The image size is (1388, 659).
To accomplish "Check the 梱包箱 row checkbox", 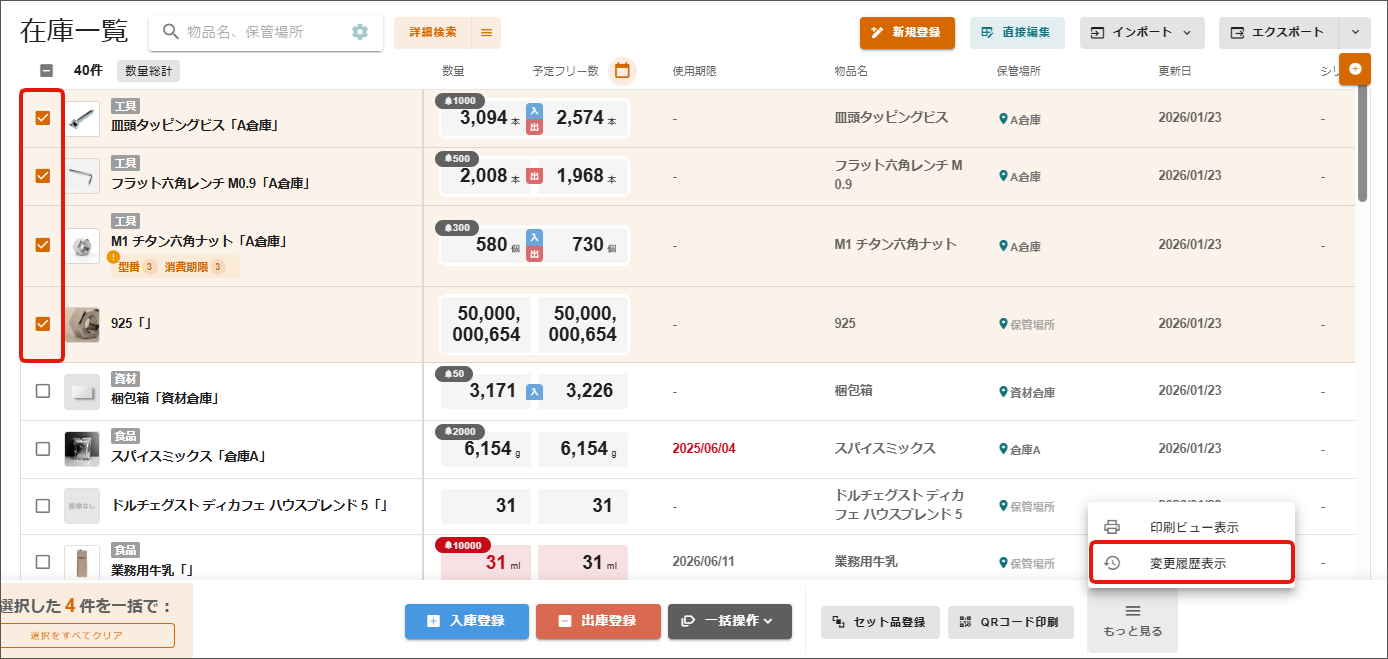I will [x=43, y=391].
